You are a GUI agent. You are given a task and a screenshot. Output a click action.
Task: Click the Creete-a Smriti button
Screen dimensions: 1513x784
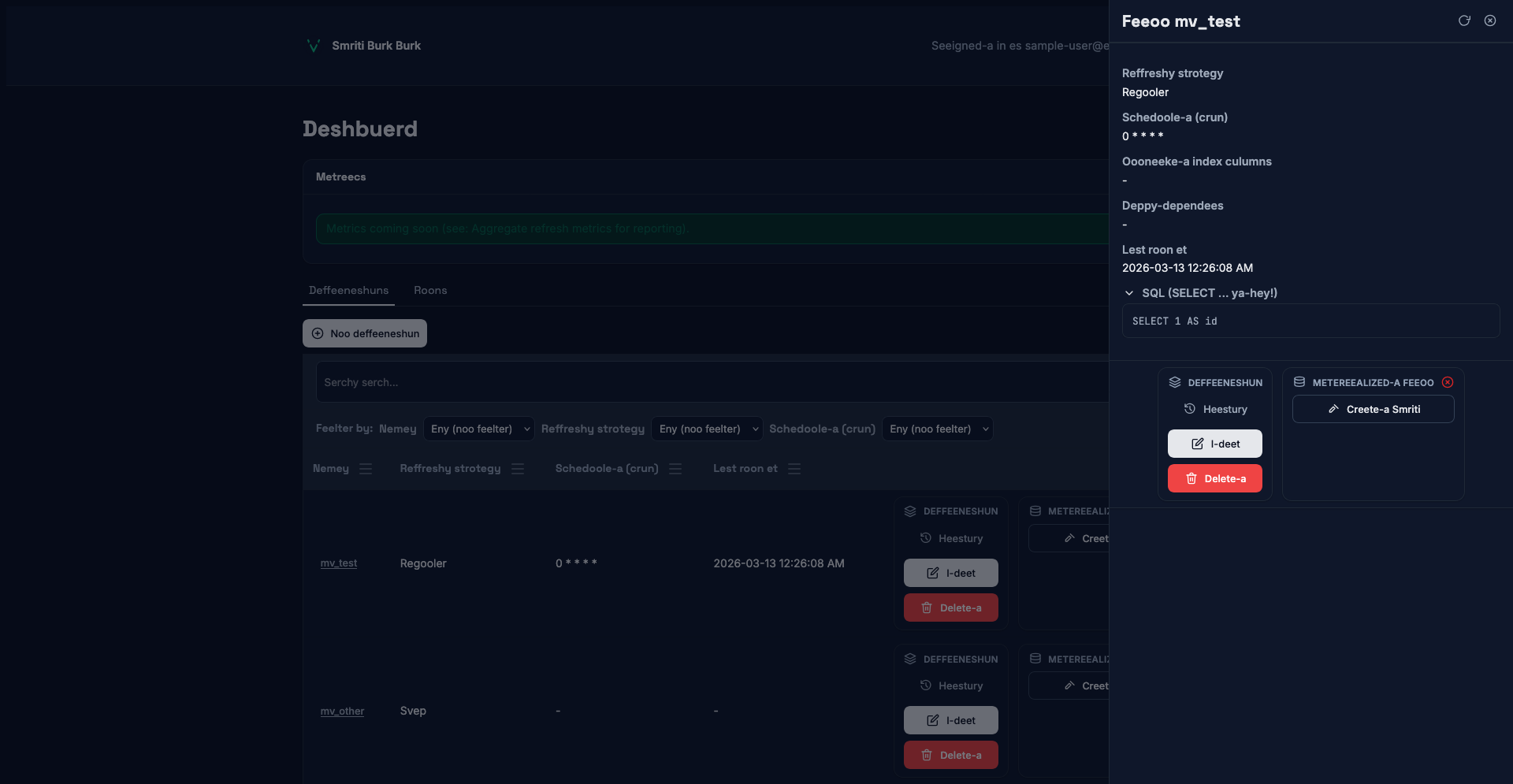[x=1373, y=409]
